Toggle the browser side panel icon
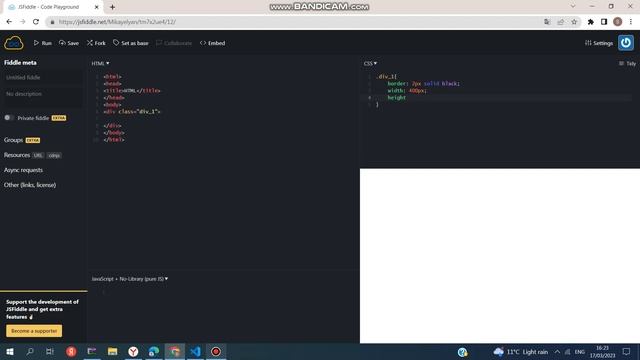Viewport: 640px width, 360px height. 604,22
